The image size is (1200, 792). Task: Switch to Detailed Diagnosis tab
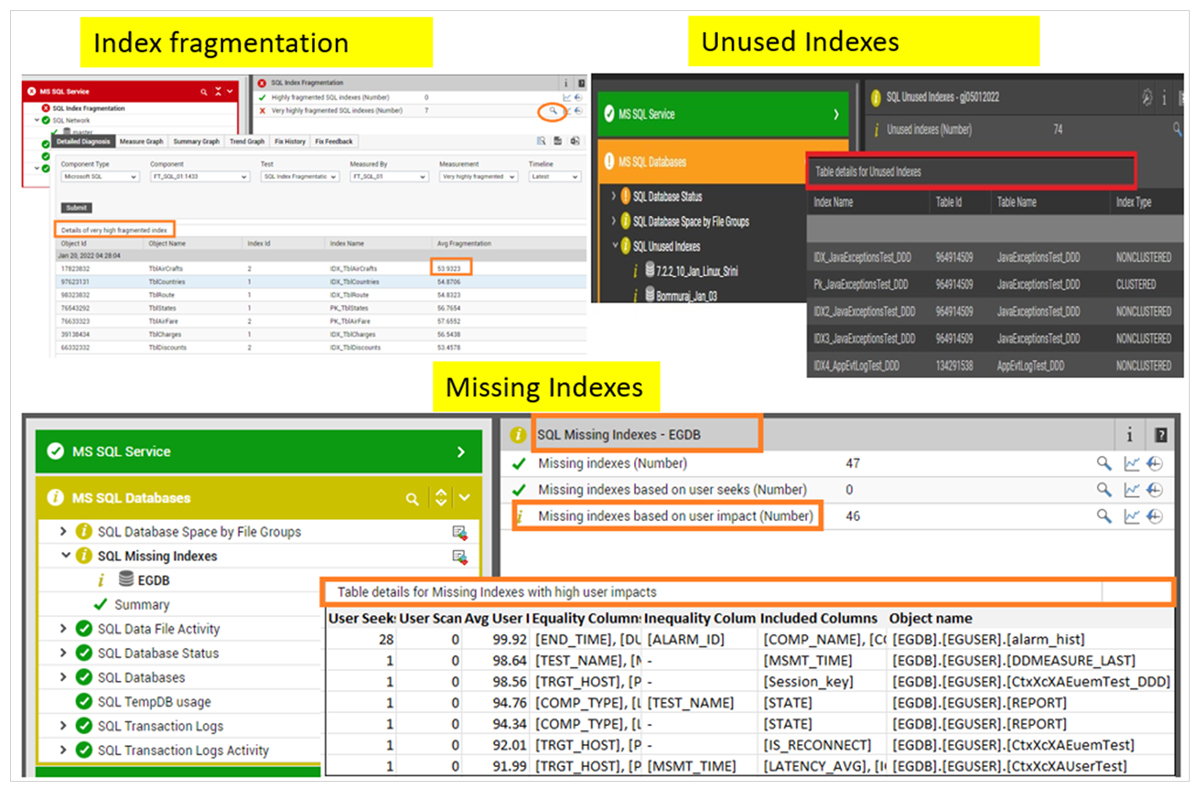click(84, 142)
